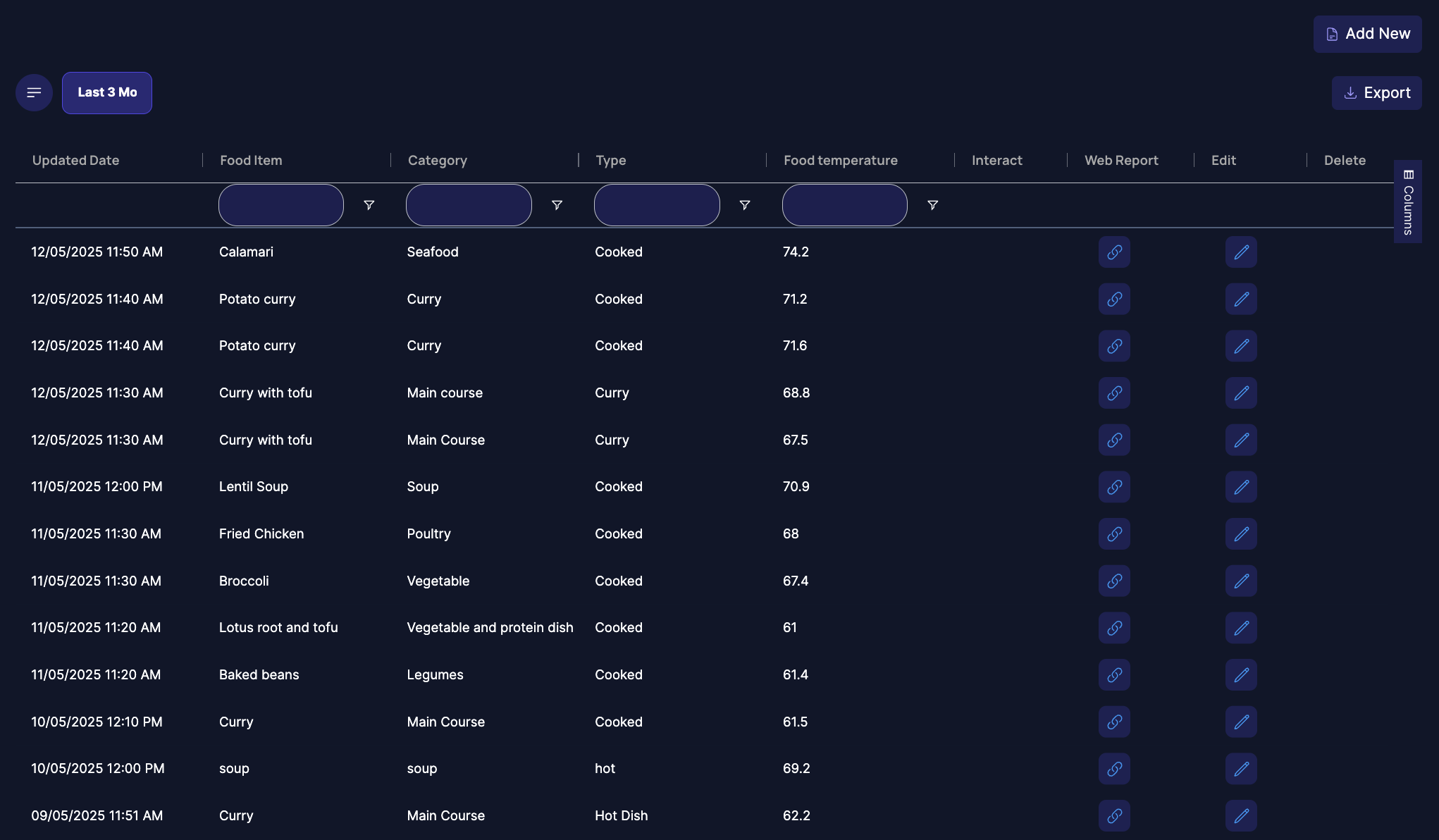Expand the Columns side panel
Image resolution: width=1439 pixels, height=840 pixels.
tap(1407, 202)
